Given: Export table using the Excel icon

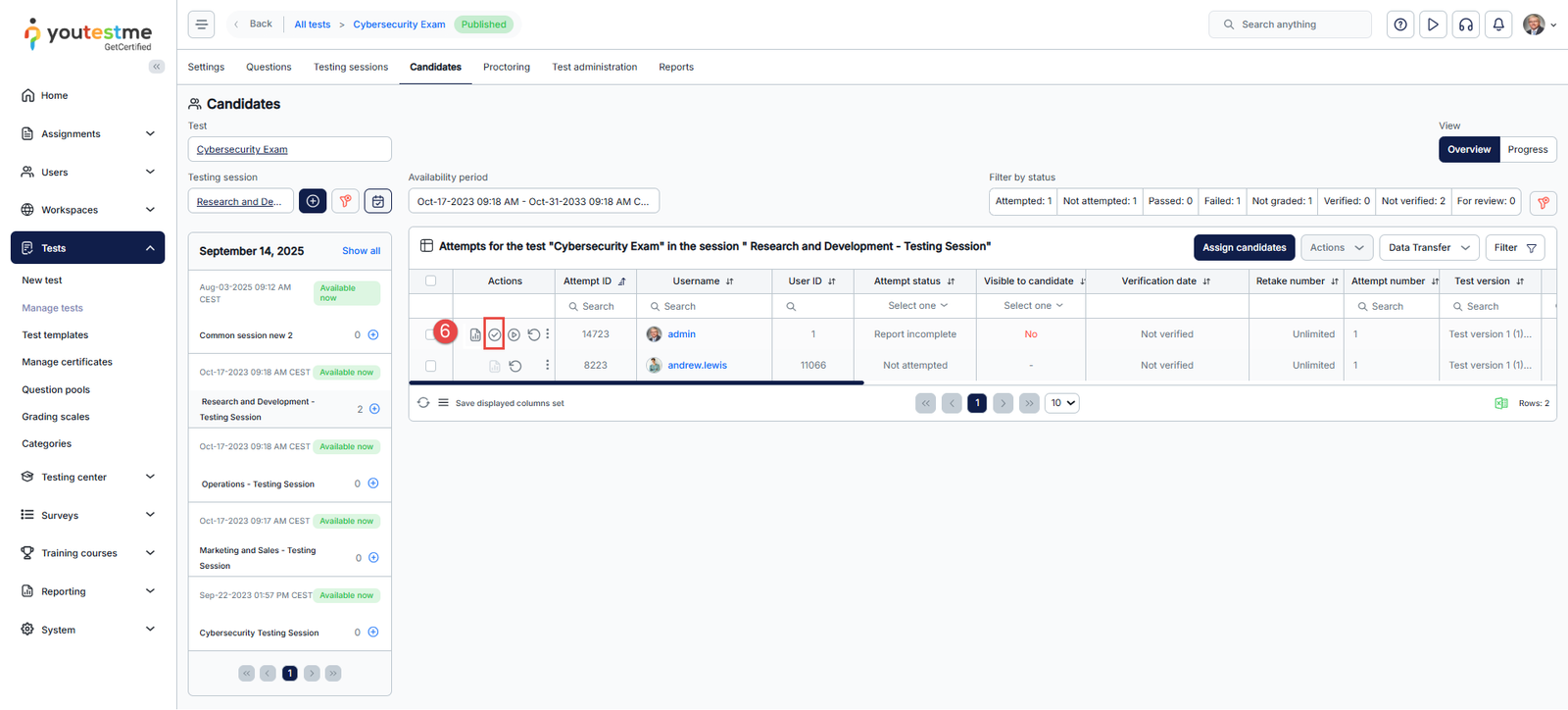Looking at the screenshot, I should click(1500, 403).
